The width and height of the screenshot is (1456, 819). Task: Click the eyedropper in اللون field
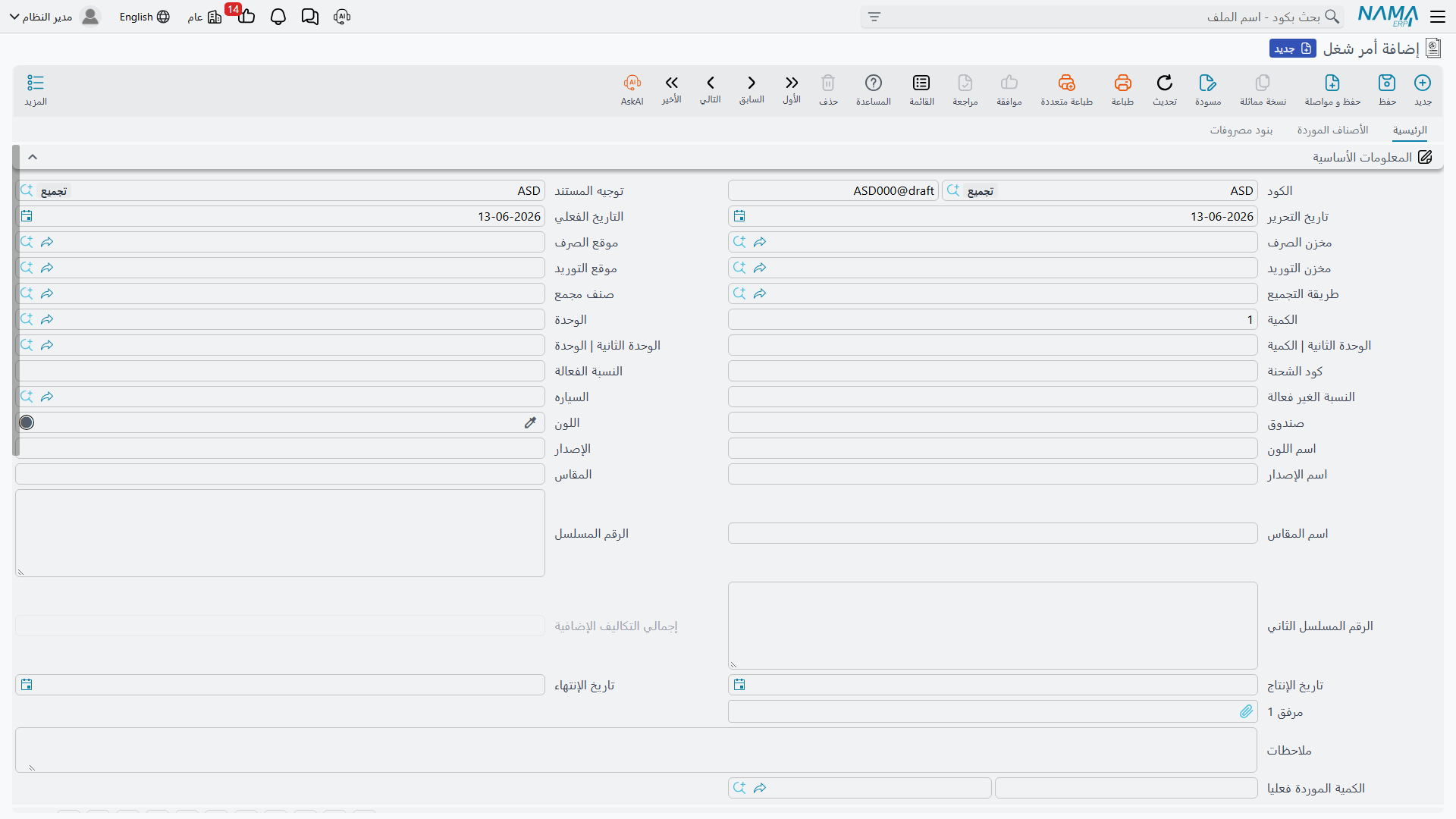pyautogui.click(x=530, y=422)
